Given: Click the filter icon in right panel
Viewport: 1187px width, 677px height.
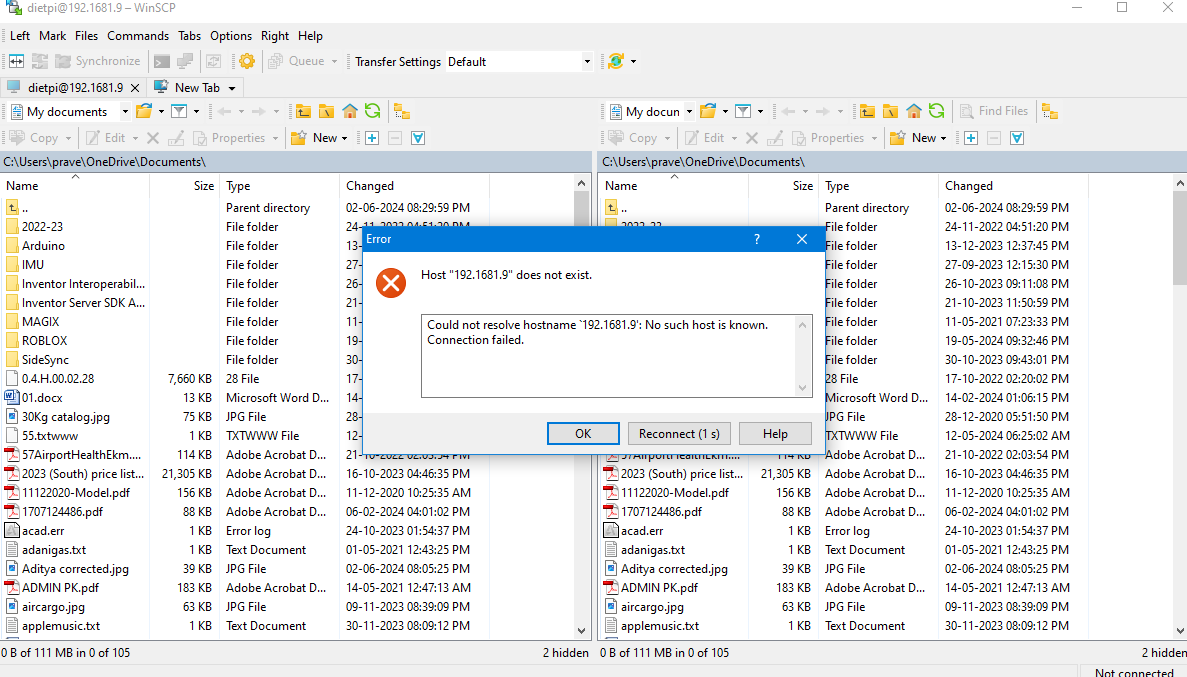Looking at the screenshot, I should coord(743,111).
